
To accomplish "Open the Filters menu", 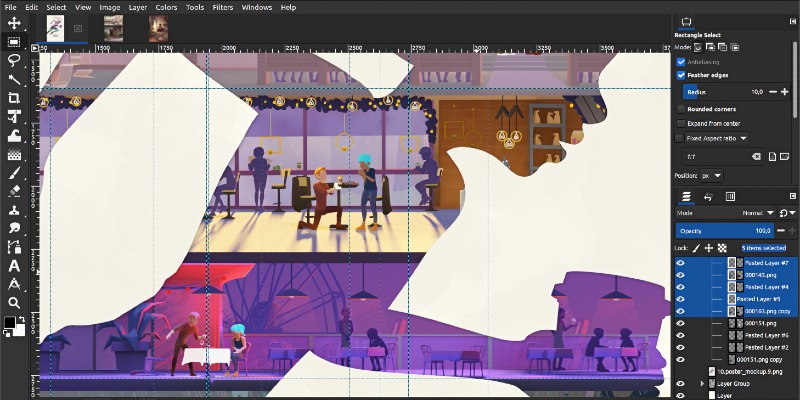I will pos(222,7).
